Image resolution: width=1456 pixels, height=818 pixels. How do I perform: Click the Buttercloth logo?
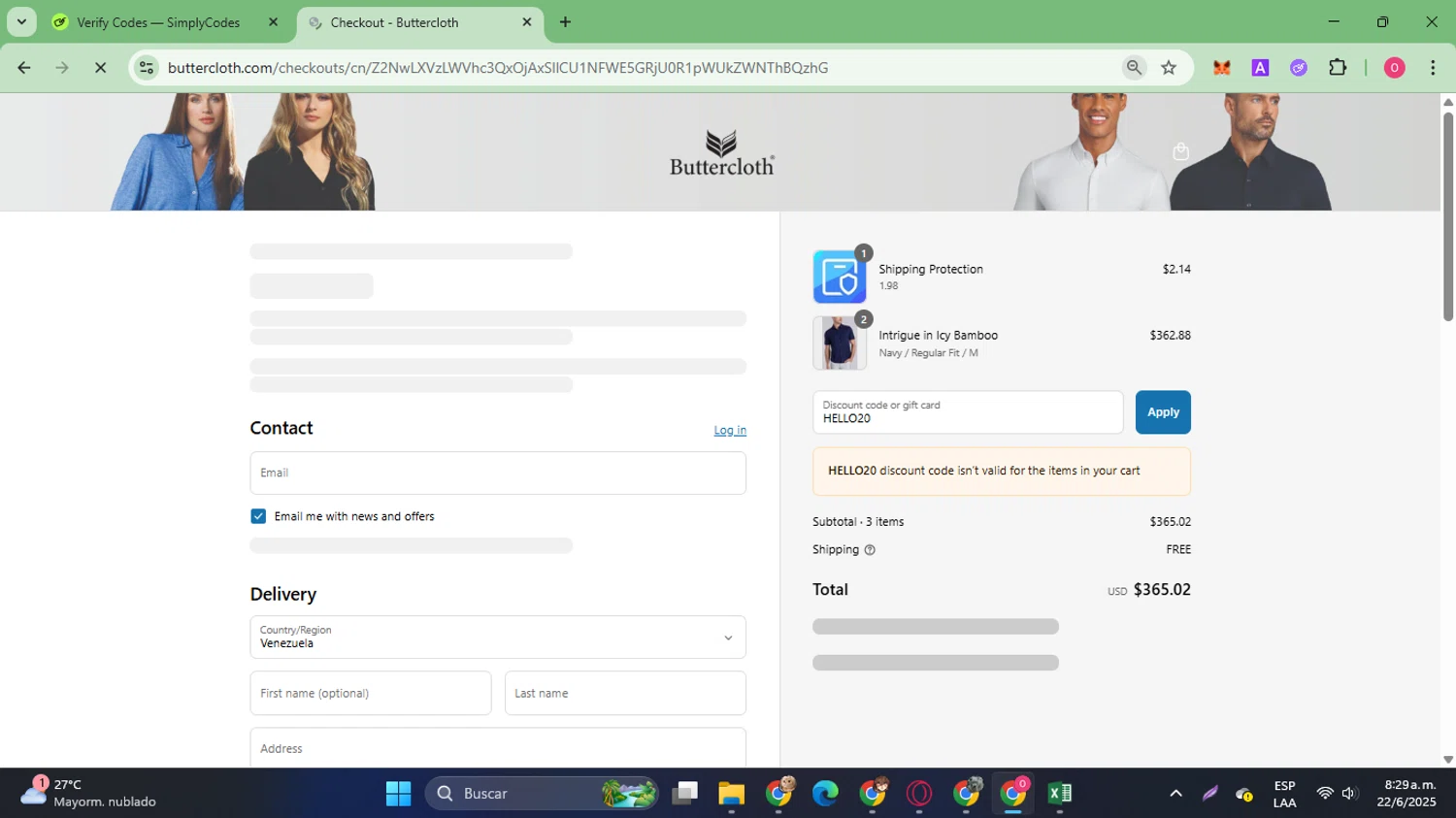pyautogui.click(x=721, y=153)
